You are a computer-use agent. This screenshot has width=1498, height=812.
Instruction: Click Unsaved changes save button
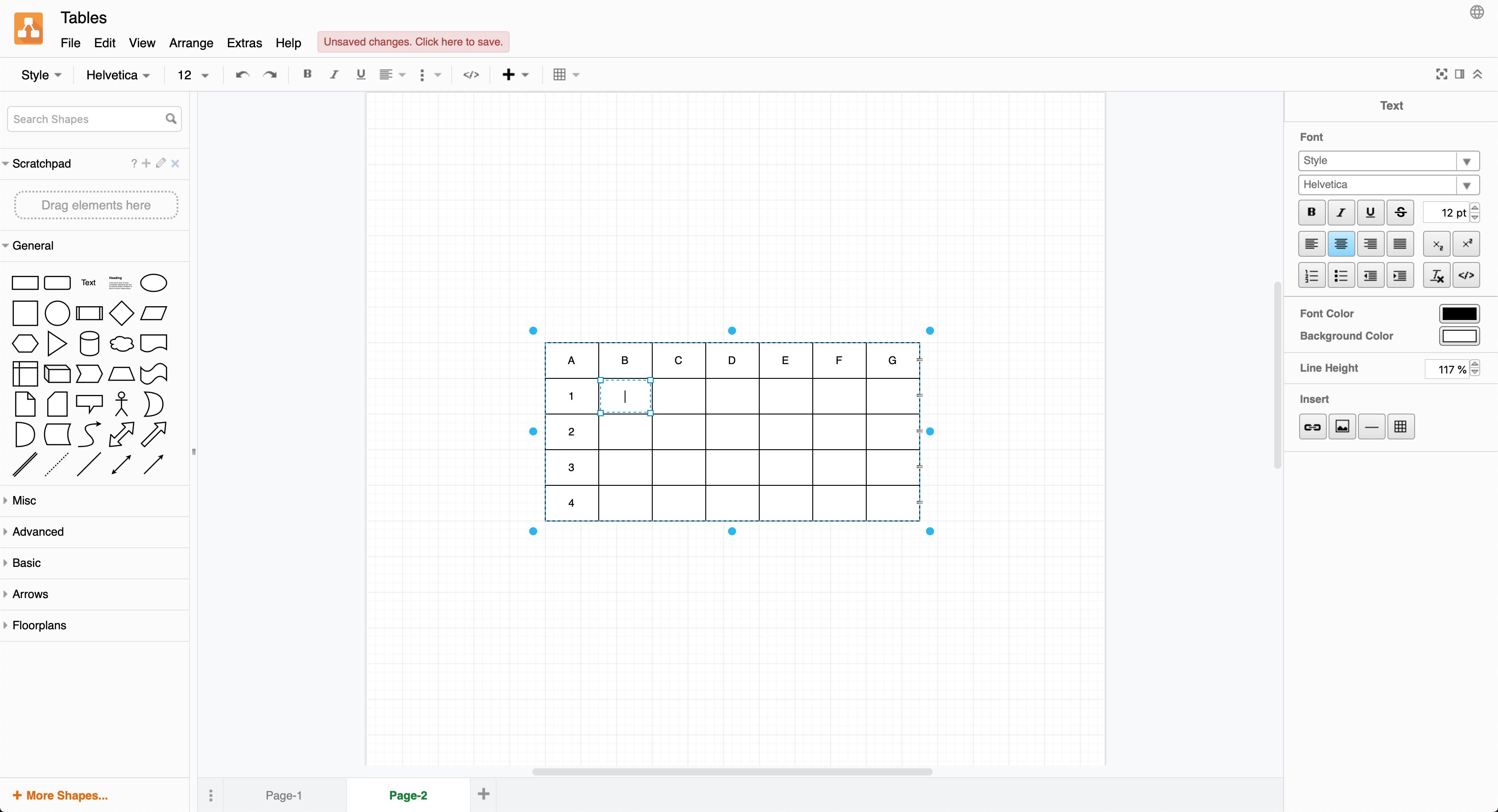tap(412, 42)
